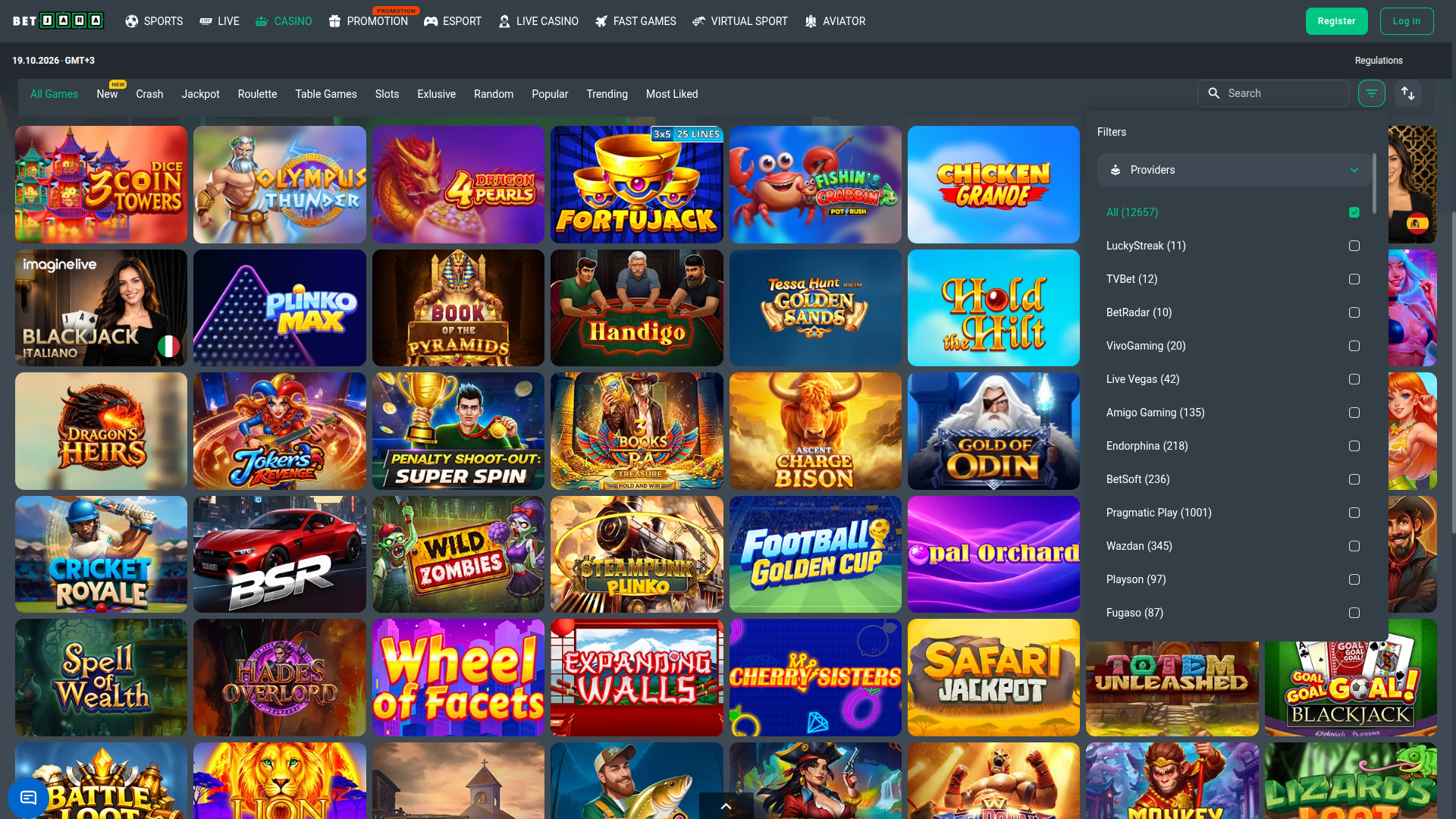Click the game search field
This screenshot has height=819, width=1456.
(1273, 93)
